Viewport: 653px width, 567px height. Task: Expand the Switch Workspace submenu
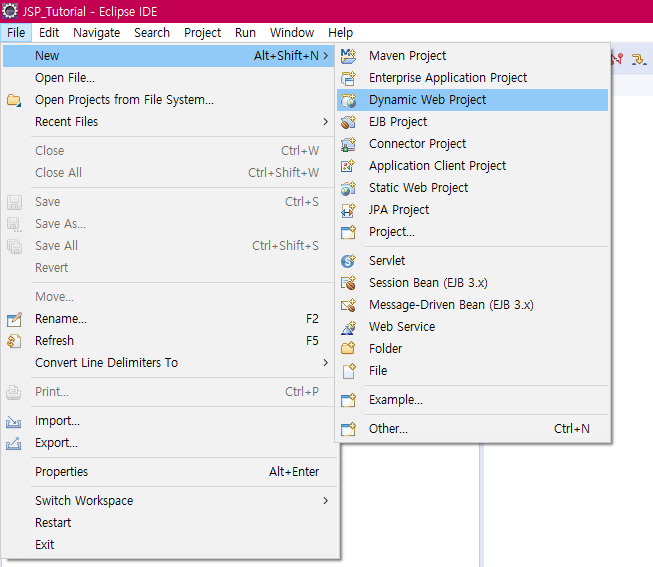tap(326, 501)
